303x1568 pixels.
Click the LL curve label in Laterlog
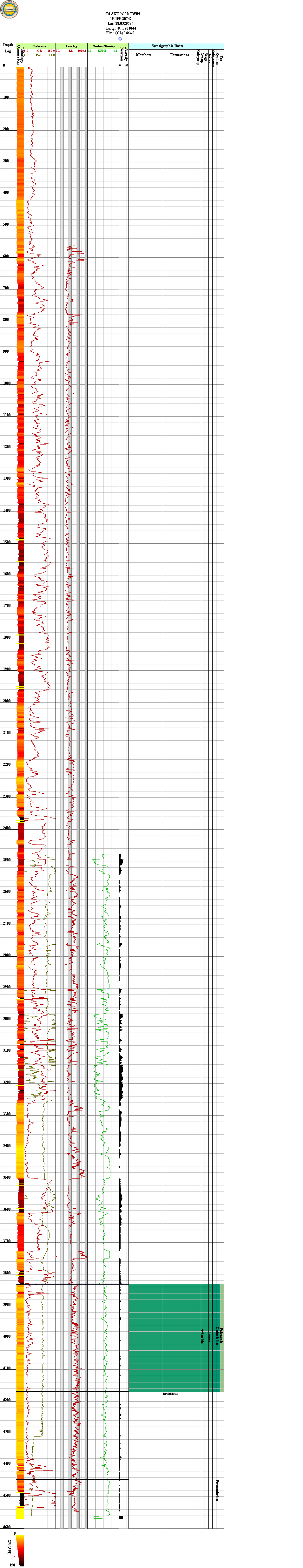pyautogui.click(x=70, y=51)
